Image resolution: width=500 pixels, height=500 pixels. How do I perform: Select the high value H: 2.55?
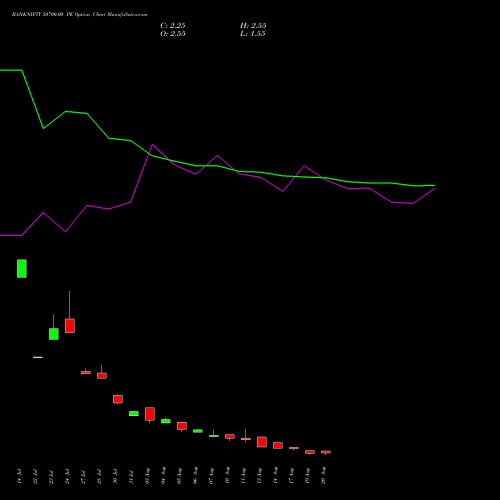[x=253, y=26]
